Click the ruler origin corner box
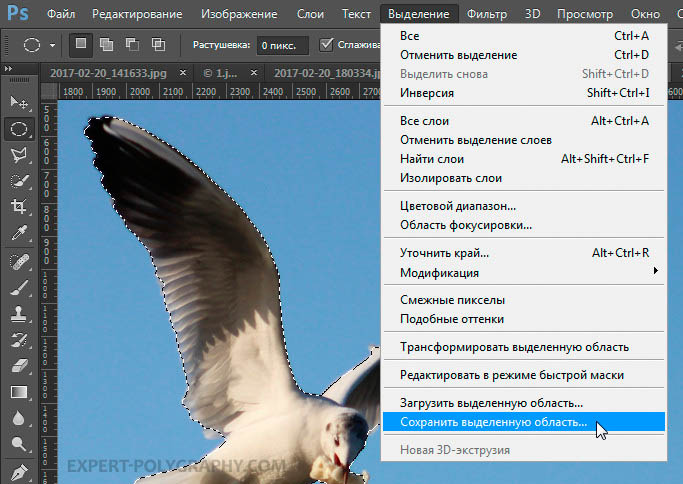The width and height of the screenshot is (683, 484). [49, 91]
